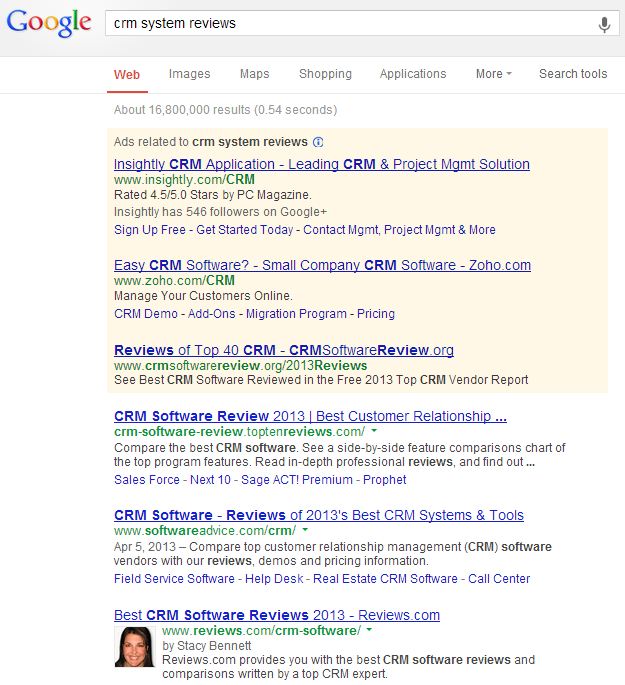Image resolution: width=625 pixels, height=685 pixels.
Task: Open the Maps tab
Action: [255, 74]
